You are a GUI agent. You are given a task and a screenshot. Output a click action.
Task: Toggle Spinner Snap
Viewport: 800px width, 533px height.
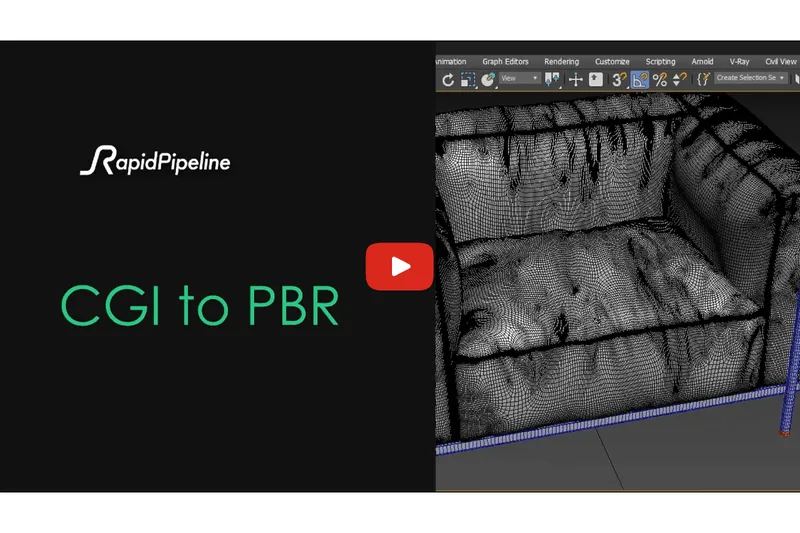(680, 79)
